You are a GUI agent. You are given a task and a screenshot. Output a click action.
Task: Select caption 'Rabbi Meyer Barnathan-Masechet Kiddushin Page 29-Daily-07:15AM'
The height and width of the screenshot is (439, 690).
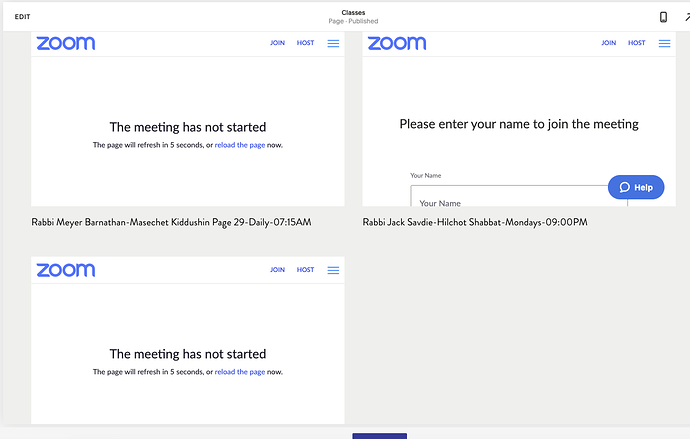171,222
